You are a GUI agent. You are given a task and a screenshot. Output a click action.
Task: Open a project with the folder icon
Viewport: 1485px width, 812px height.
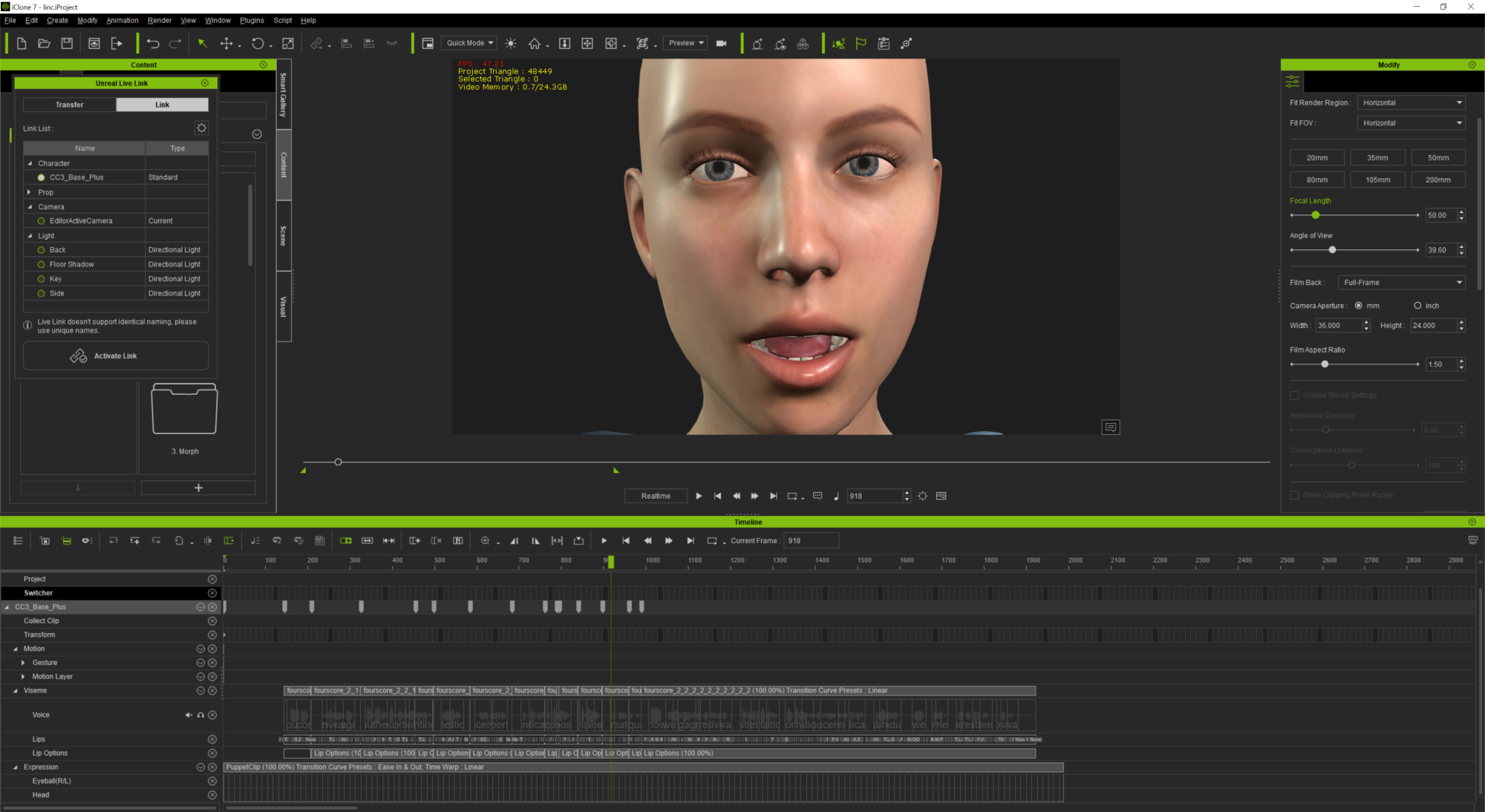(44, 44)
